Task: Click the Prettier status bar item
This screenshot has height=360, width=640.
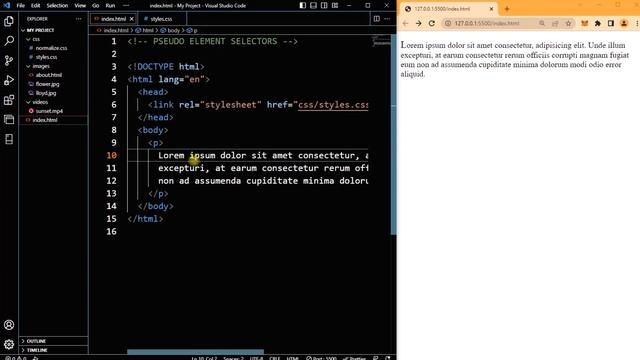Action: click(x=354, y=358)
